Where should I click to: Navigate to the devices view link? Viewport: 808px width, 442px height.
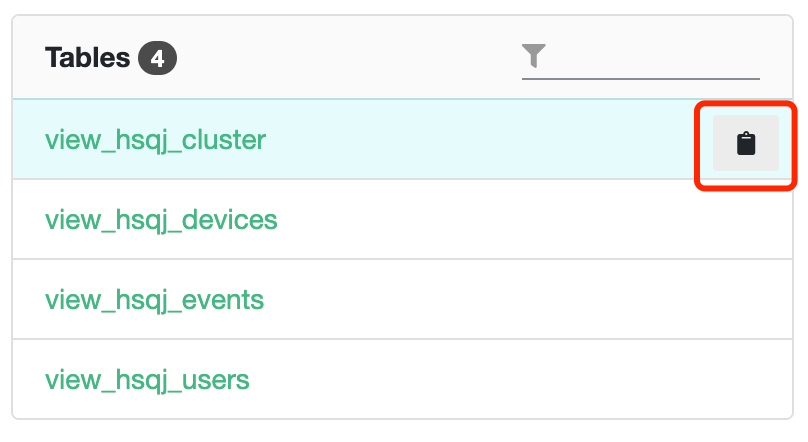click(x=161, y=219)
